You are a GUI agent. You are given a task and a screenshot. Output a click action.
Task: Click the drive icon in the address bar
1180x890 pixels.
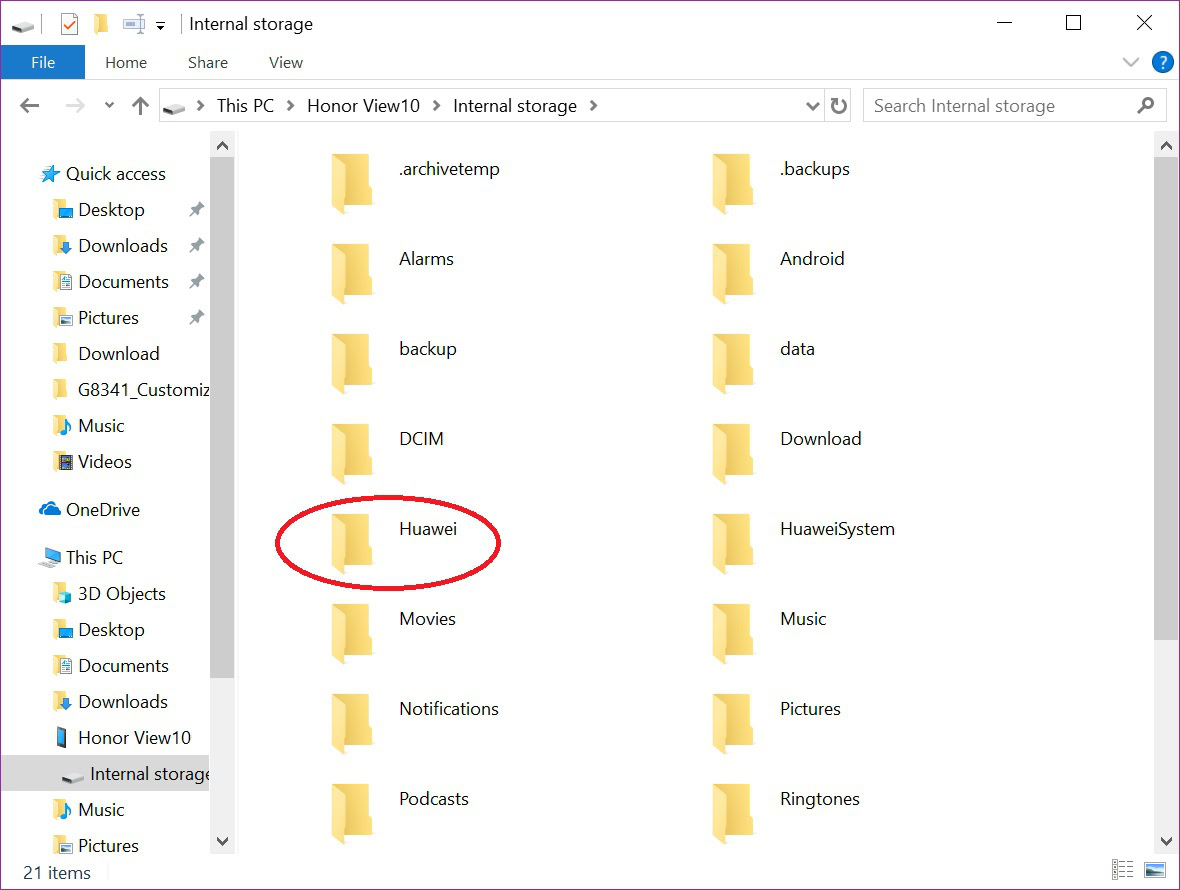174,108
